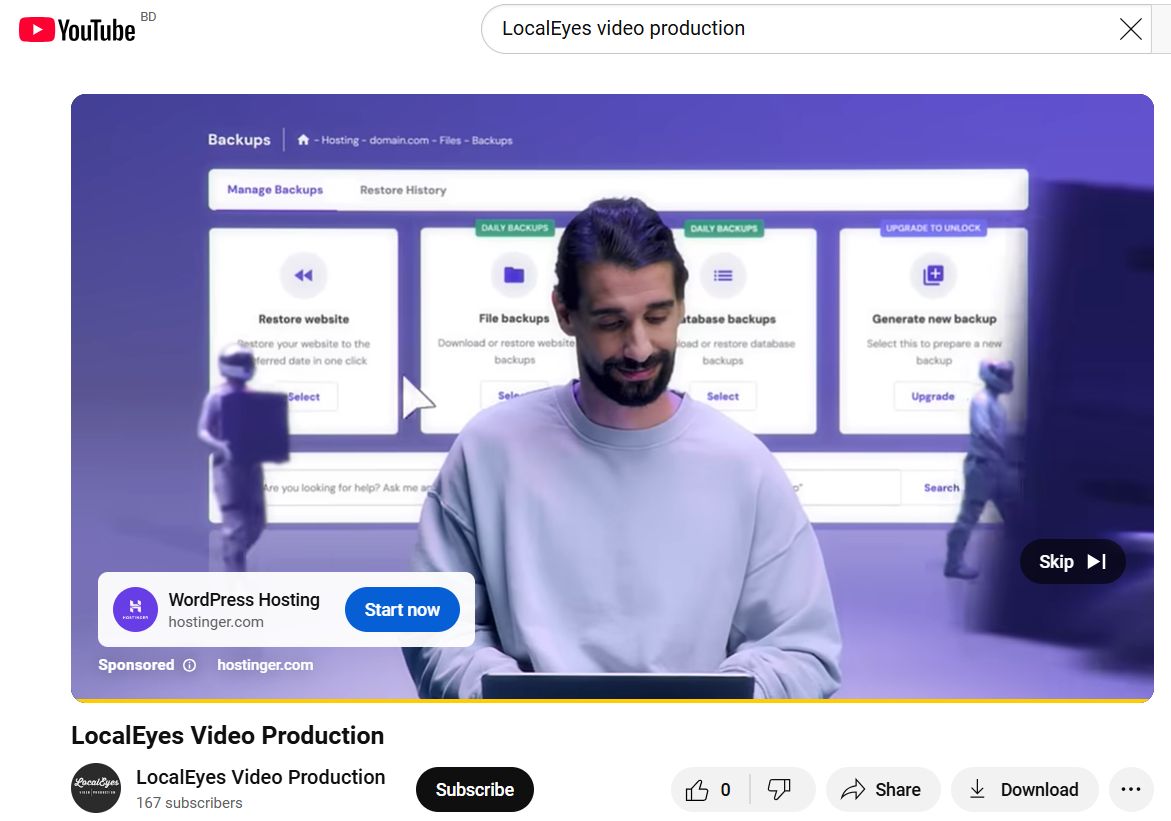Image resolution: width=1171 pixels, height=821 pixels.
Task: Open the LocalEyes Video Production channel name
Action: tap(260, 777)
